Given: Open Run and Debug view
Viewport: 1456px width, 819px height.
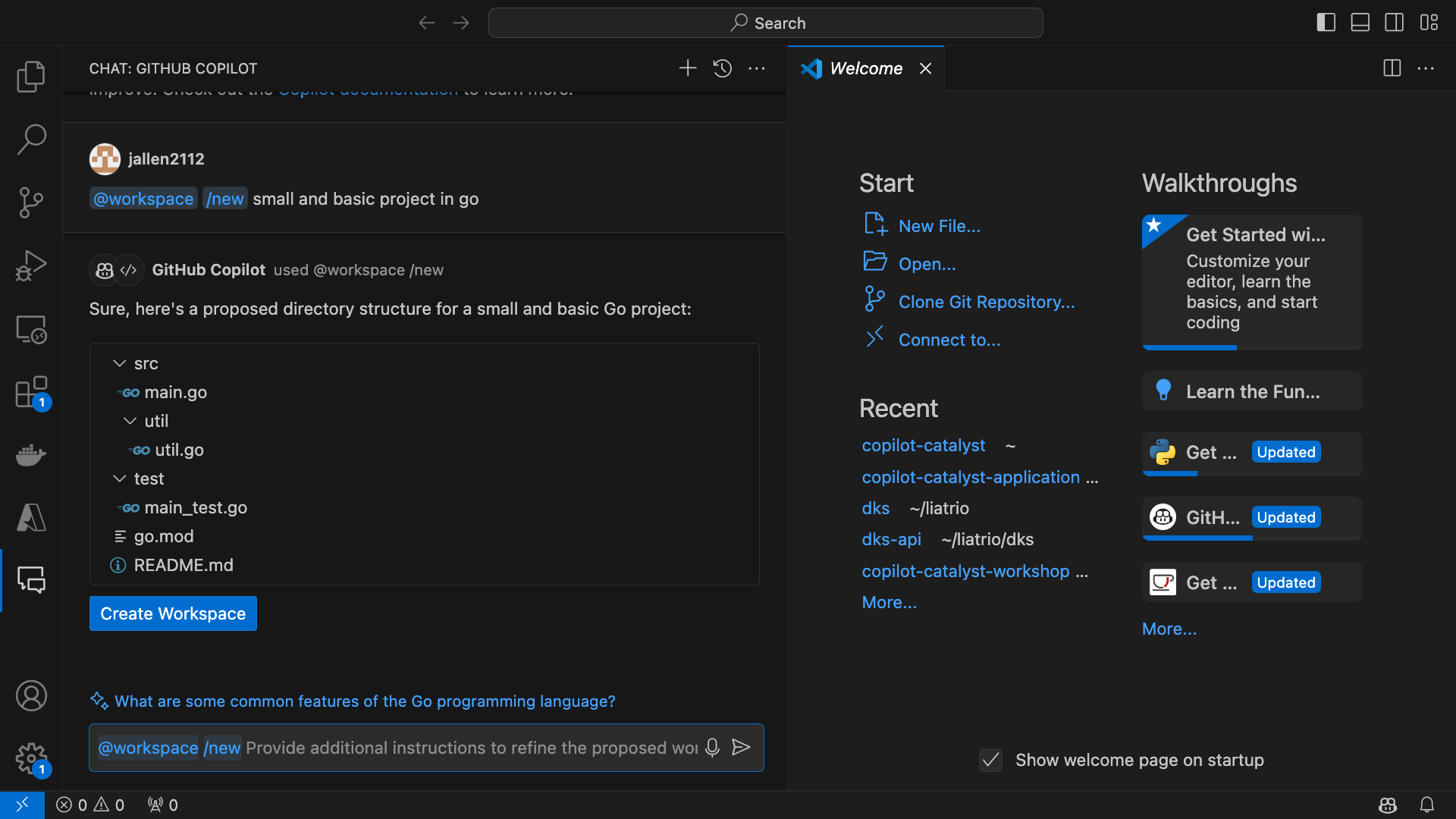Looking at the screenshot, I should (31, 265).
